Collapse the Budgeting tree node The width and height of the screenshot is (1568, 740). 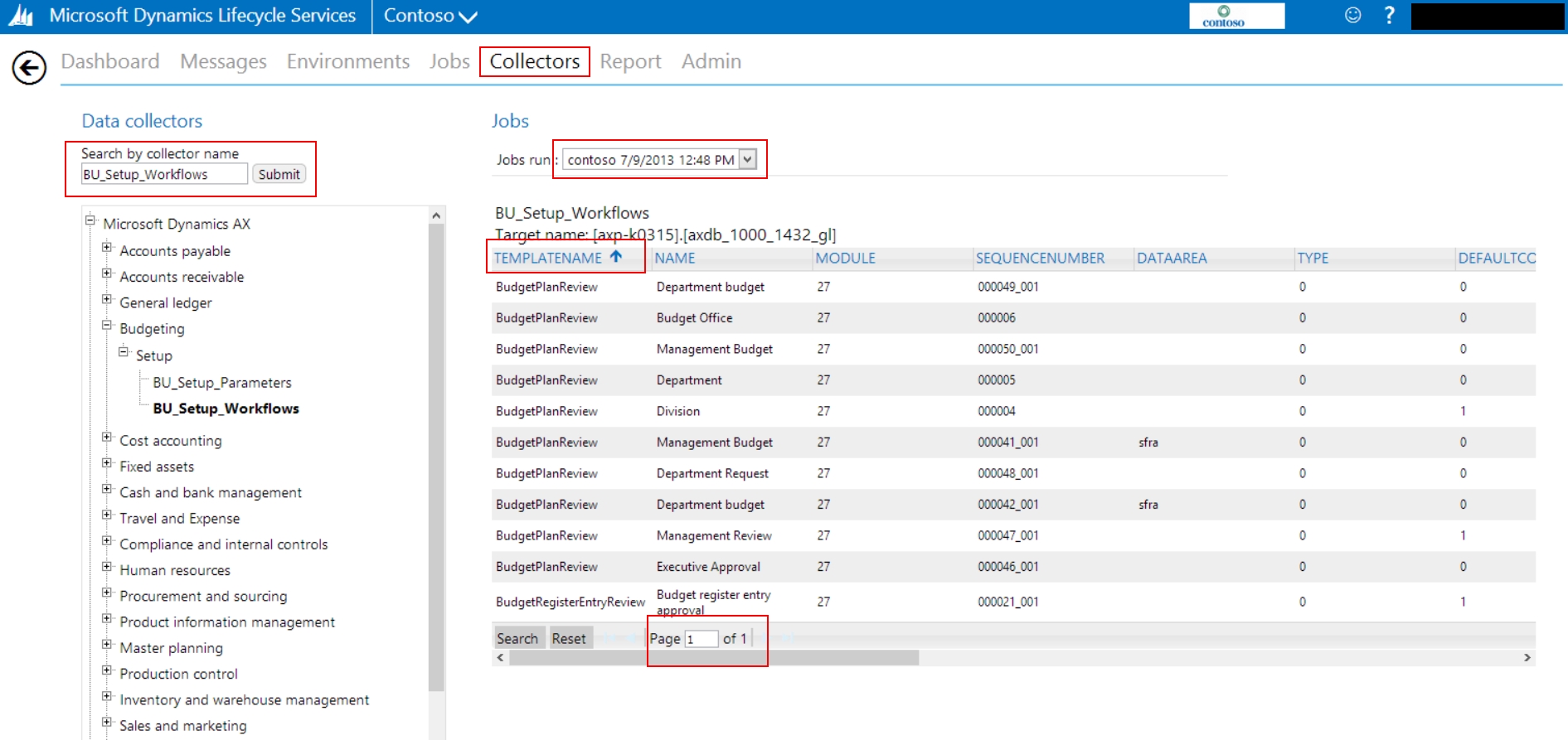click(x=107, y=326)
